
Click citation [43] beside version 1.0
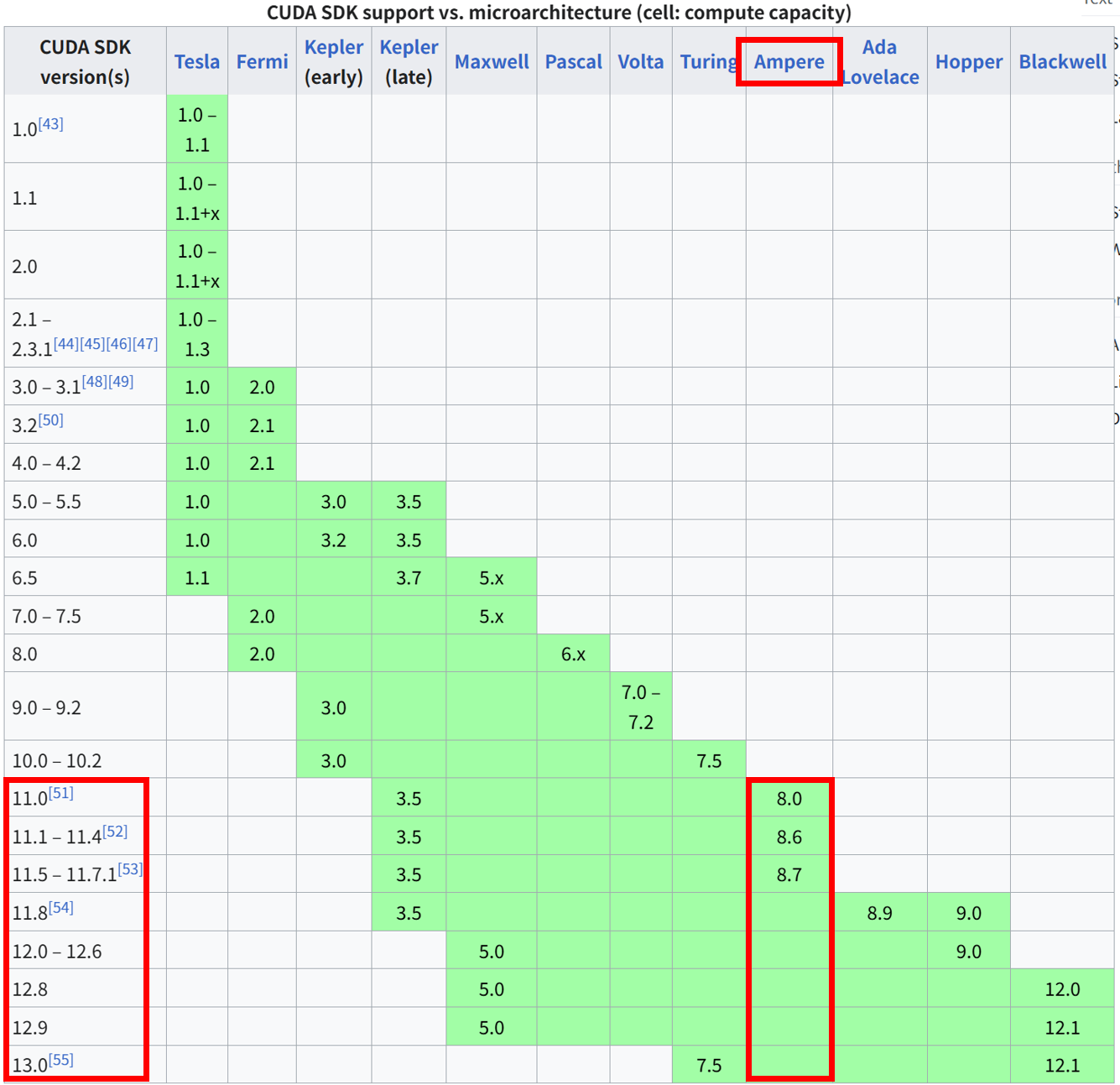[x=50, y=124]
